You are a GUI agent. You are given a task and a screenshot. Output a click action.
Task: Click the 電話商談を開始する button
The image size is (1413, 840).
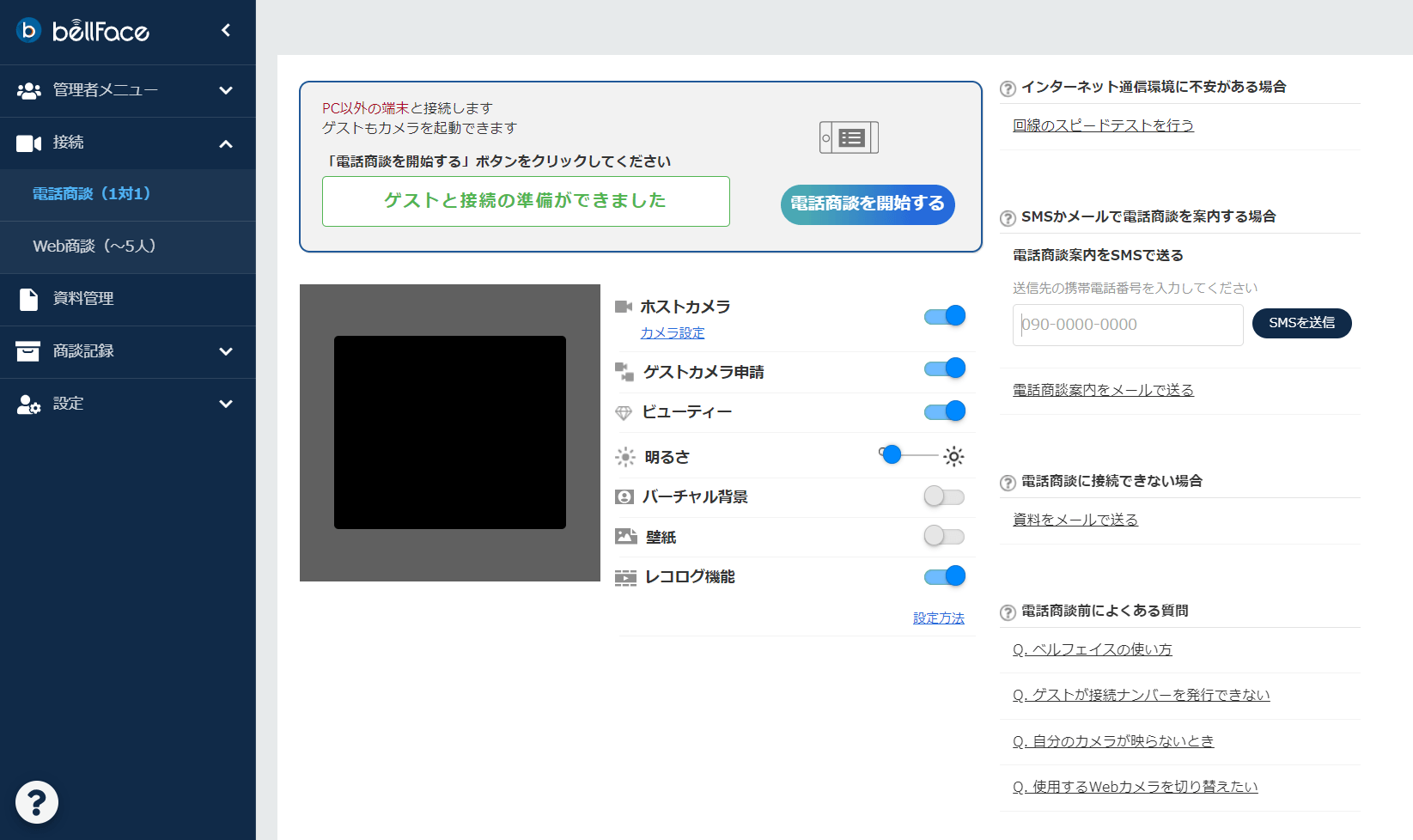coord(867,204)
